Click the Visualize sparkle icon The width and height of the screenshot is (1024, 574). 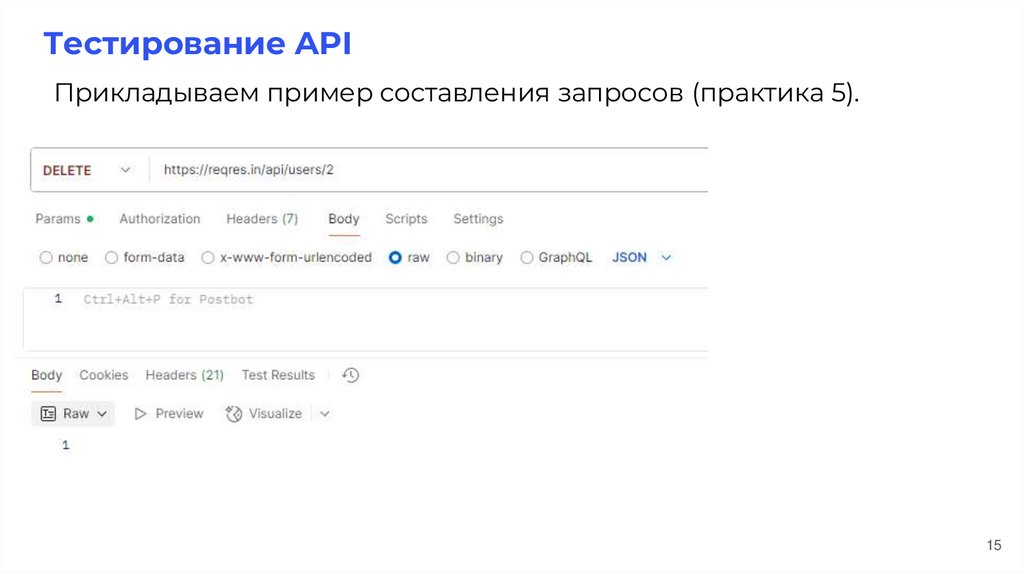coord(234,414)
